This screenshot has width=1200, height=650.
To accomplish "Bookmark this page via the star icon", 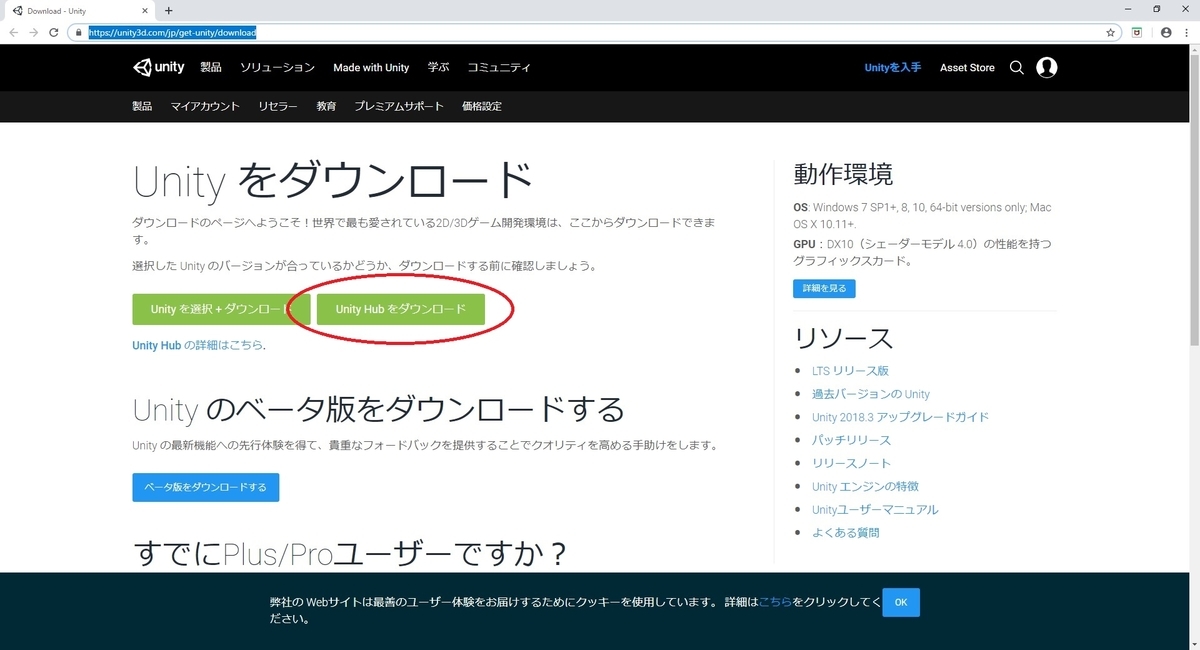I will tap(1110, 32).
